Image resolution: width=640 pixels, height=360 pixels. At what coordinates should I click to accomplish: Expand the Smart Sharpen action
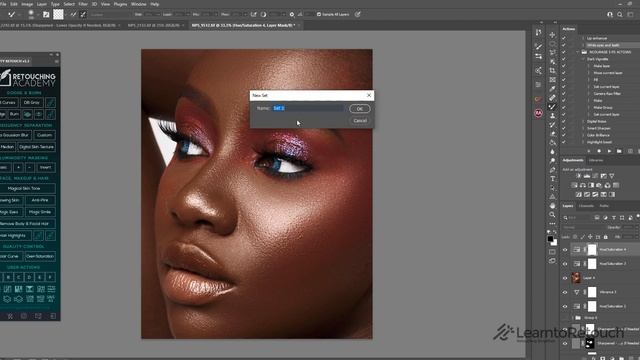(583, 128)
